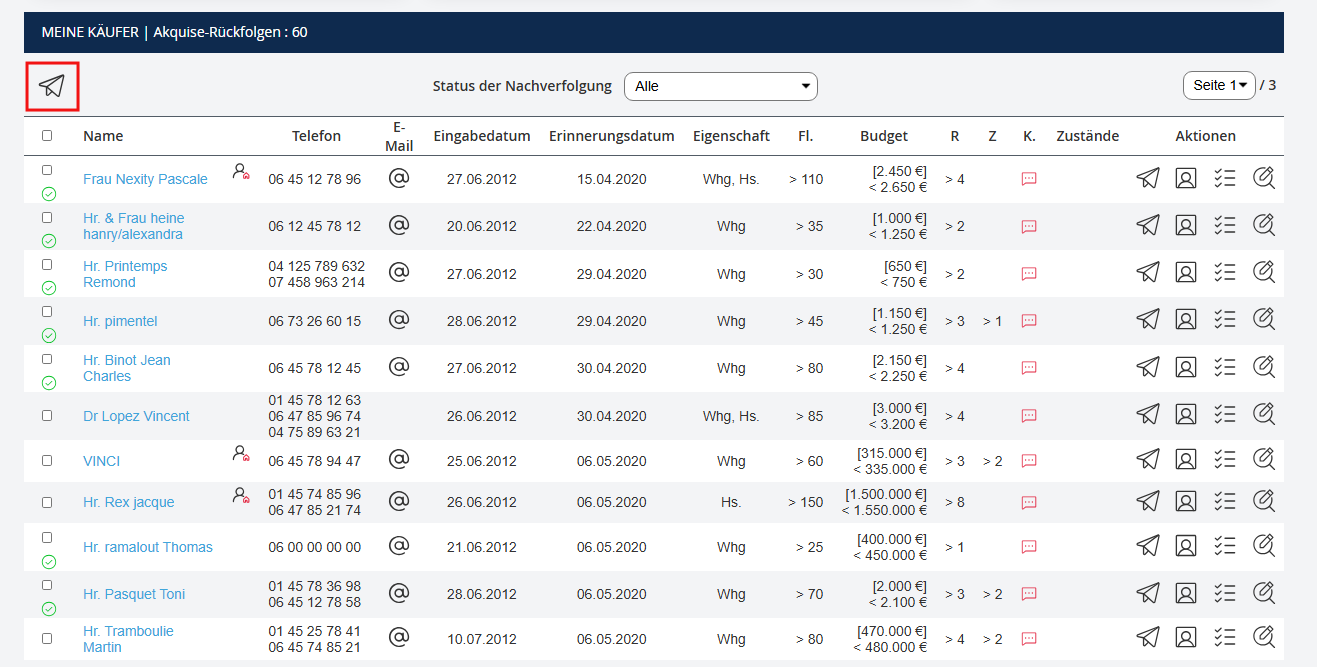Click the send icon for Hr. Tramboulie Martin
The height and width of the screenshot is (667, 1317).
1148,638
